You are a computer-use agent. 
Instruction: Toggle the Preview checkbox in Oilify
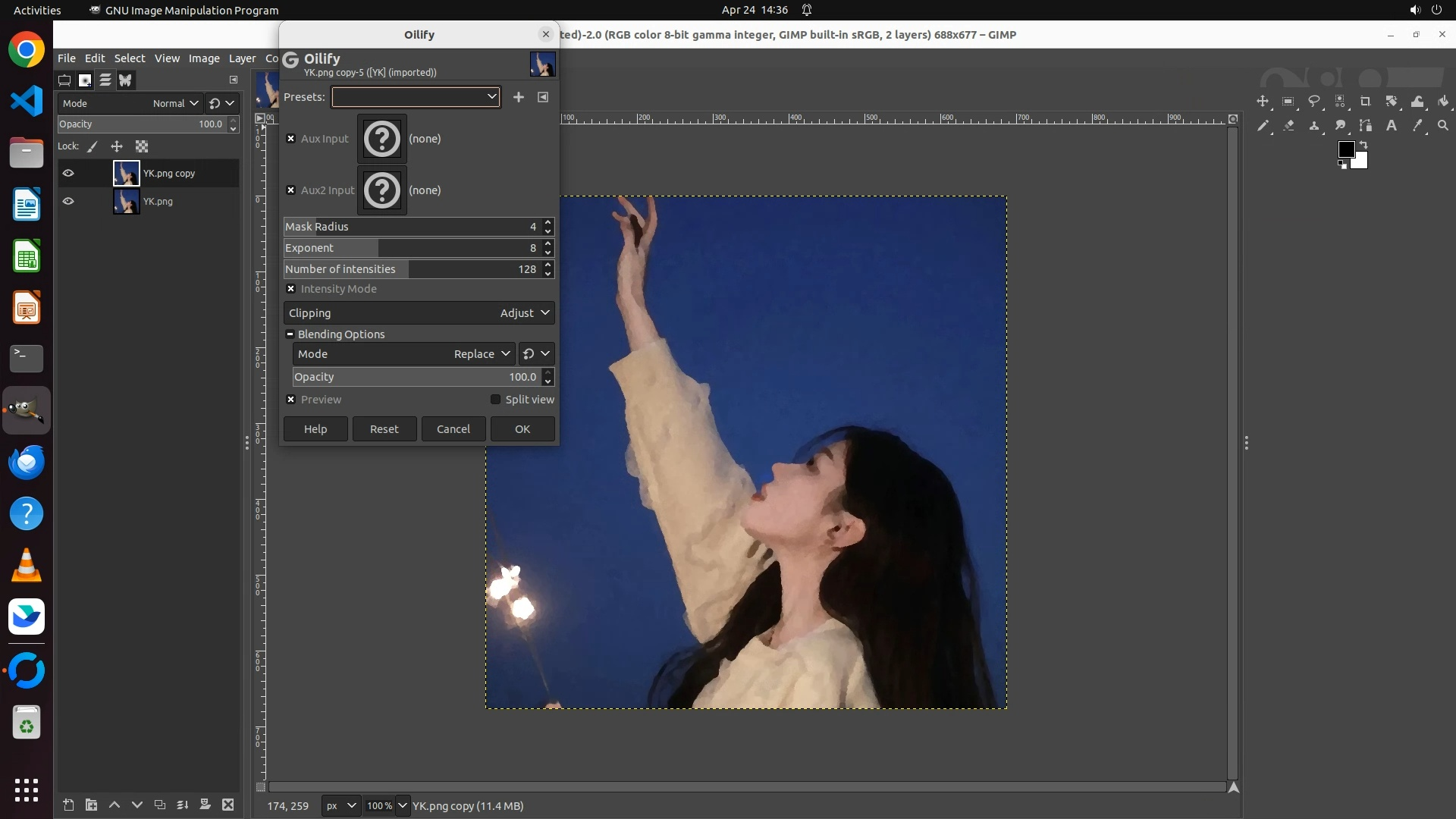291,400
